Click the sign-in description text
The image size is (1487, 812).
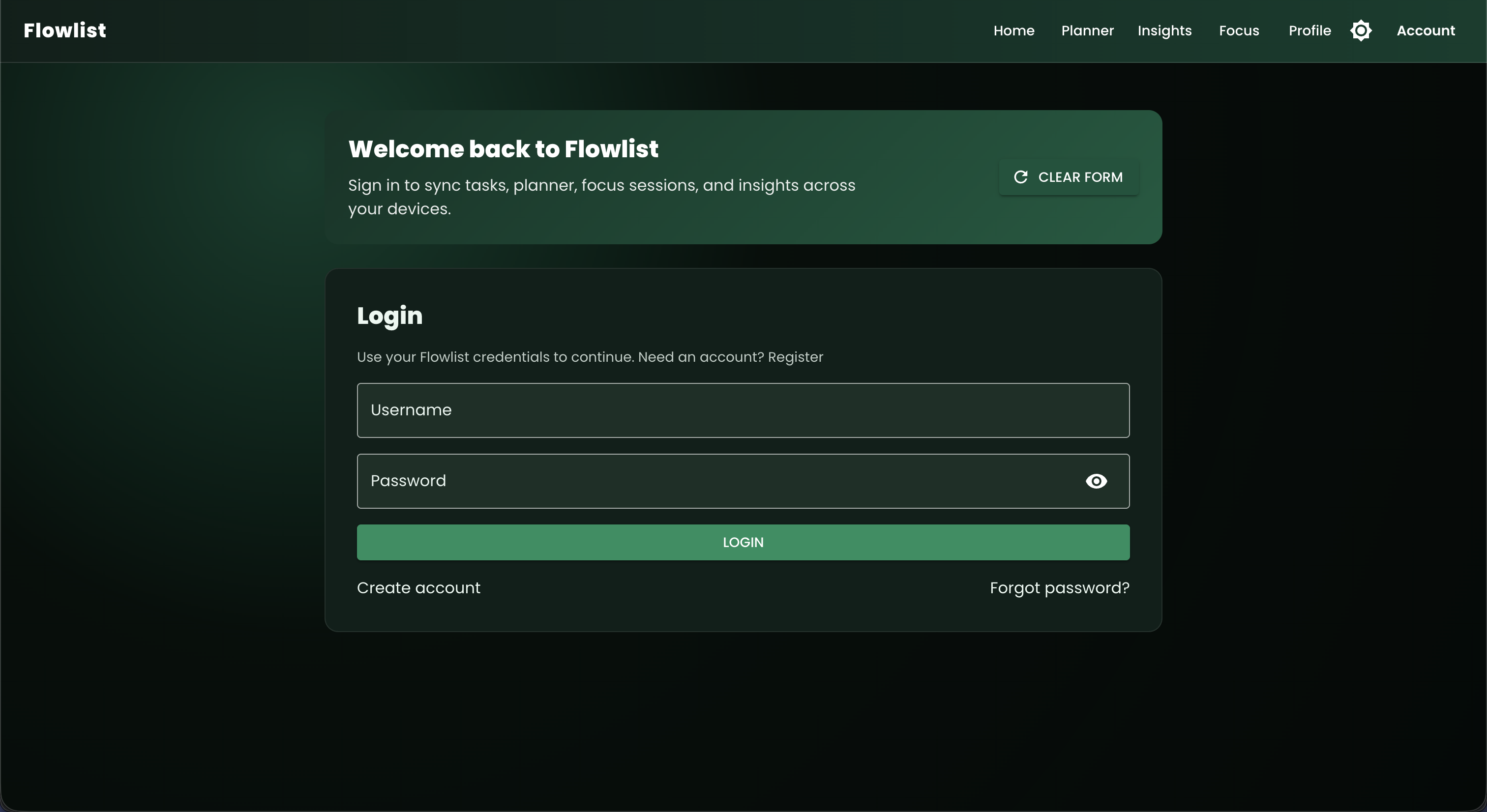click(x=601, y=197)
